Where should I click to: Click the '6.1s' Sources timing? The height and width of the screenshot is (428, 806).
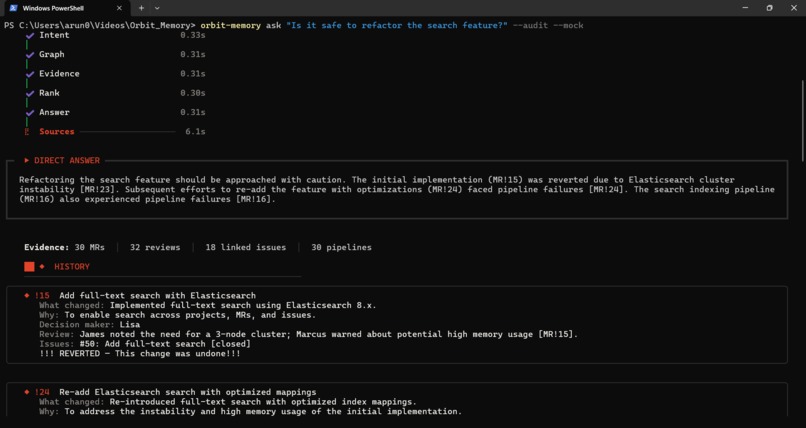pos(195,132)
